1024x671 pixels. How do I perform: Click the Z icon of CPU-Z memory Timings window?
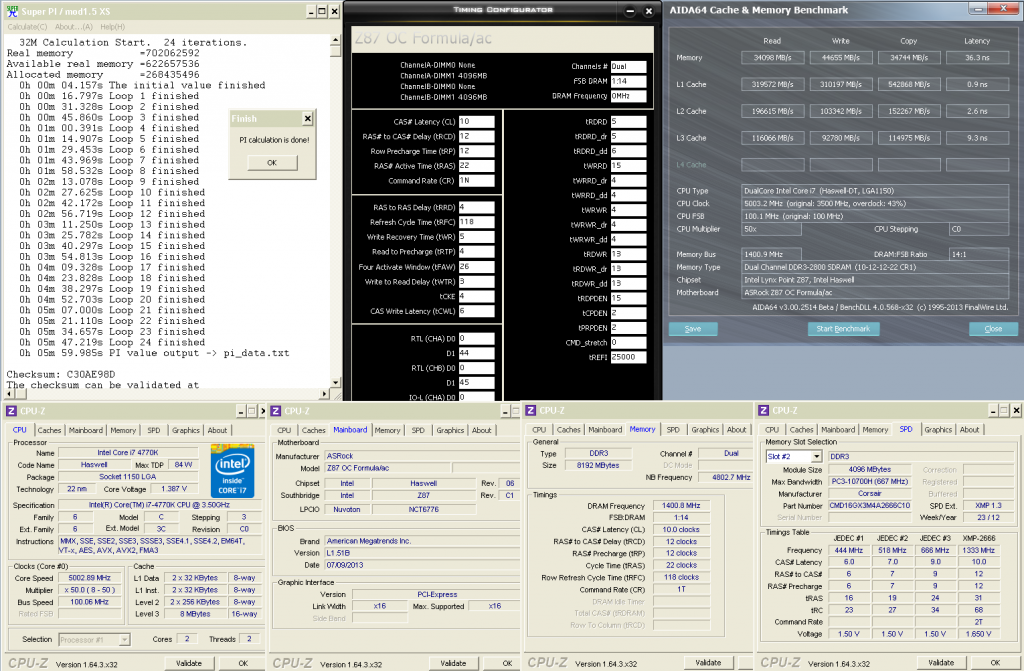click(530, 410)
